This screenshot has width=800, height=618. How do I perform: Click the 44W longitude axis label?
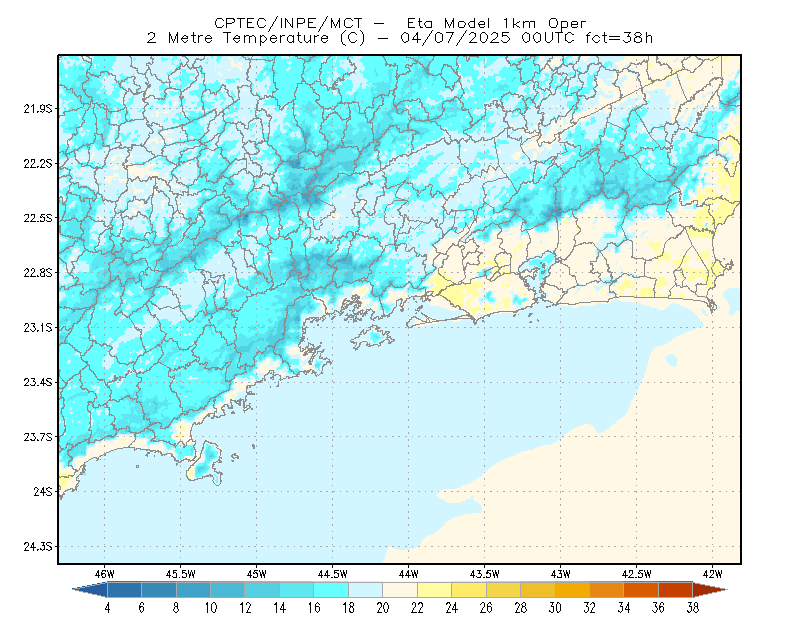click(x=408, y=574)
